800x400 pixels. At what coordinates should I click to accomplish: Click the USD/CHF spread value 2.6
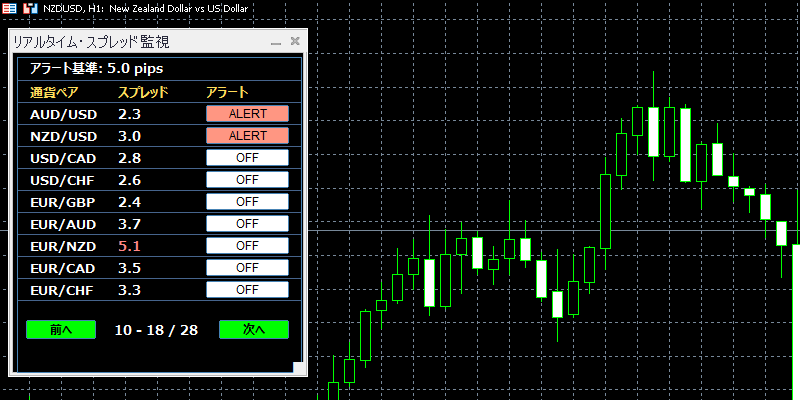point(129,180)
